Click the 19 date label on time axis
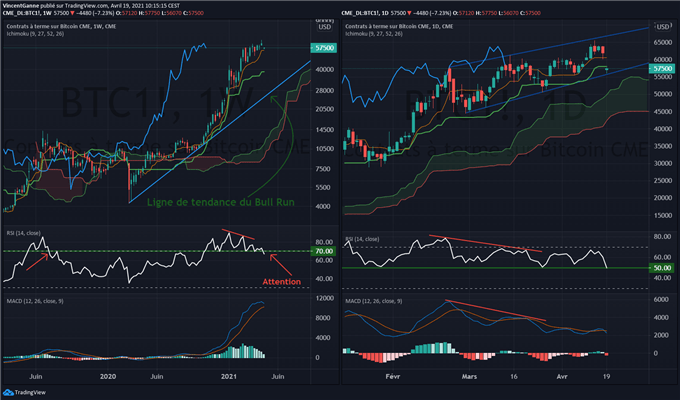The image size is (680, 400). click(606, 376)
